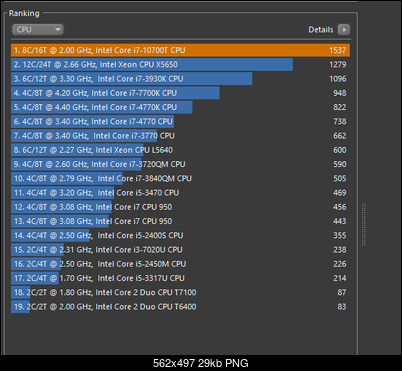402x371 pixels.
Task: Click the score value 355
Action: point(340,236)
